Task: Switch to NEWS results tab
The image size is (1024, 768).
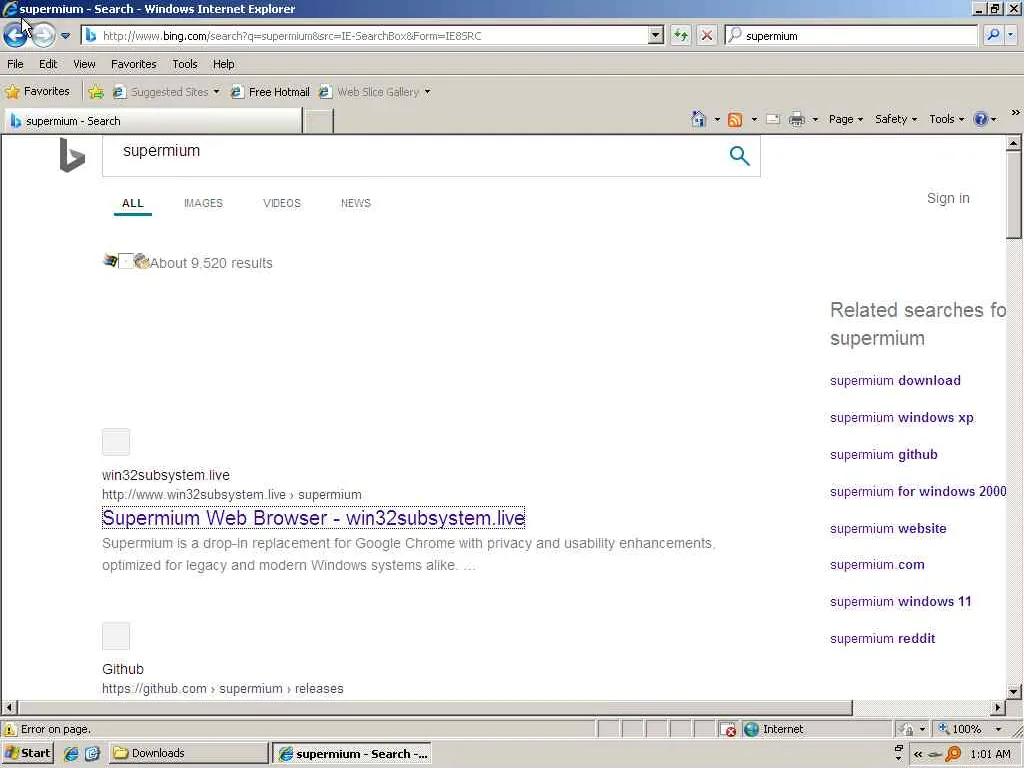Action: click(x=355, y=203)
